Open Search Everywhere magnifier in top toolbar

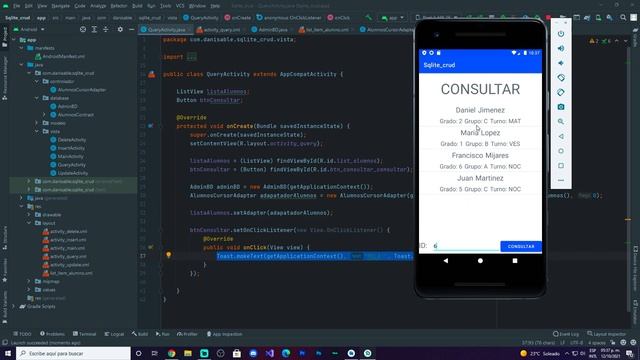click(623, 18)
